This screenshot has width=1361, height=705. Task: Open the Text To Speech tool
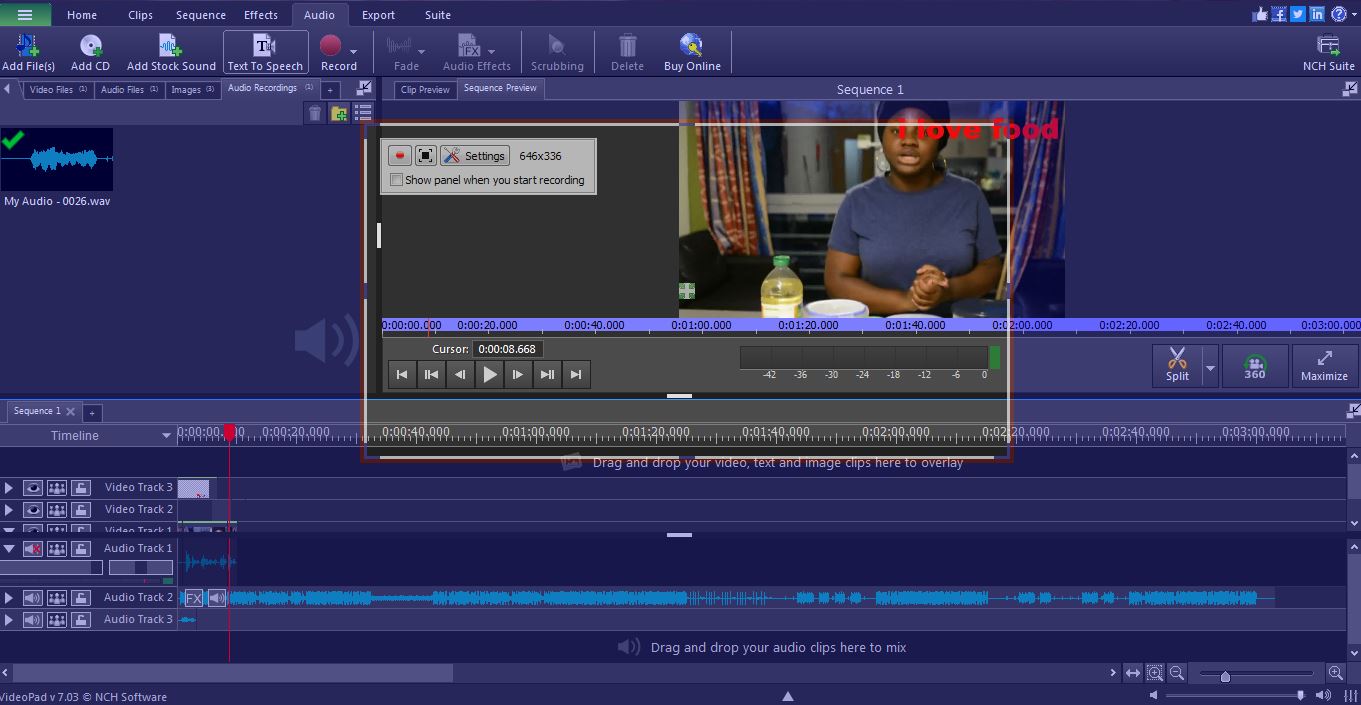coord(265,50)
